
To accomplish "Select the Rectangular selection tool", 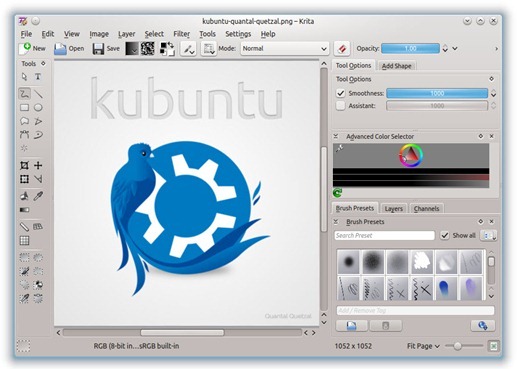I will click(24, 257).
